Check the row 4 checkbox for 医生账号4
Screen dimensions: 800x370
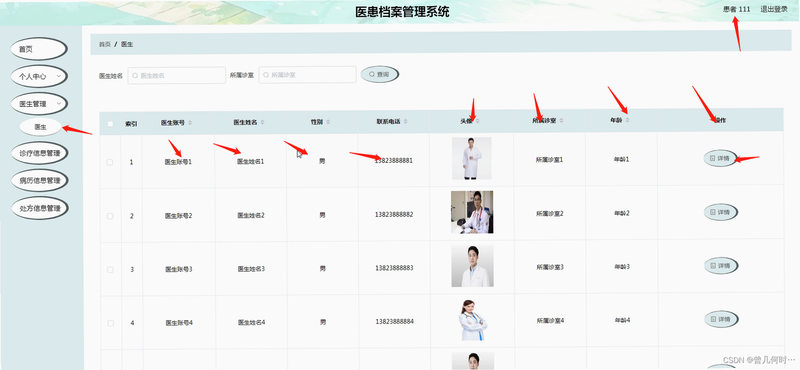[110, 323]
